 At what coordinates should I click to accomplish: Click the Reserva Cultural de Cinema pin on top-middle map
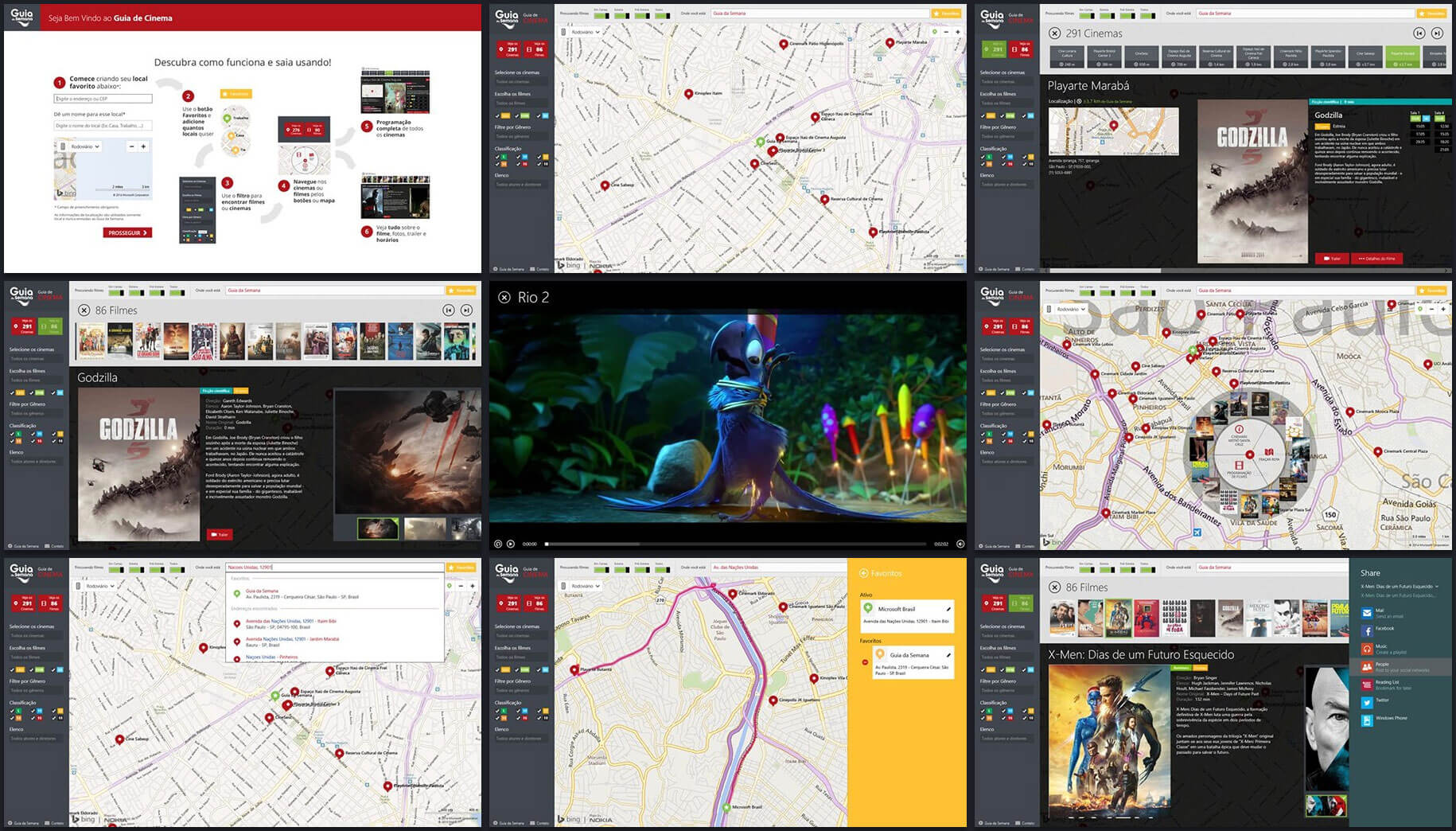coord(824,200)
